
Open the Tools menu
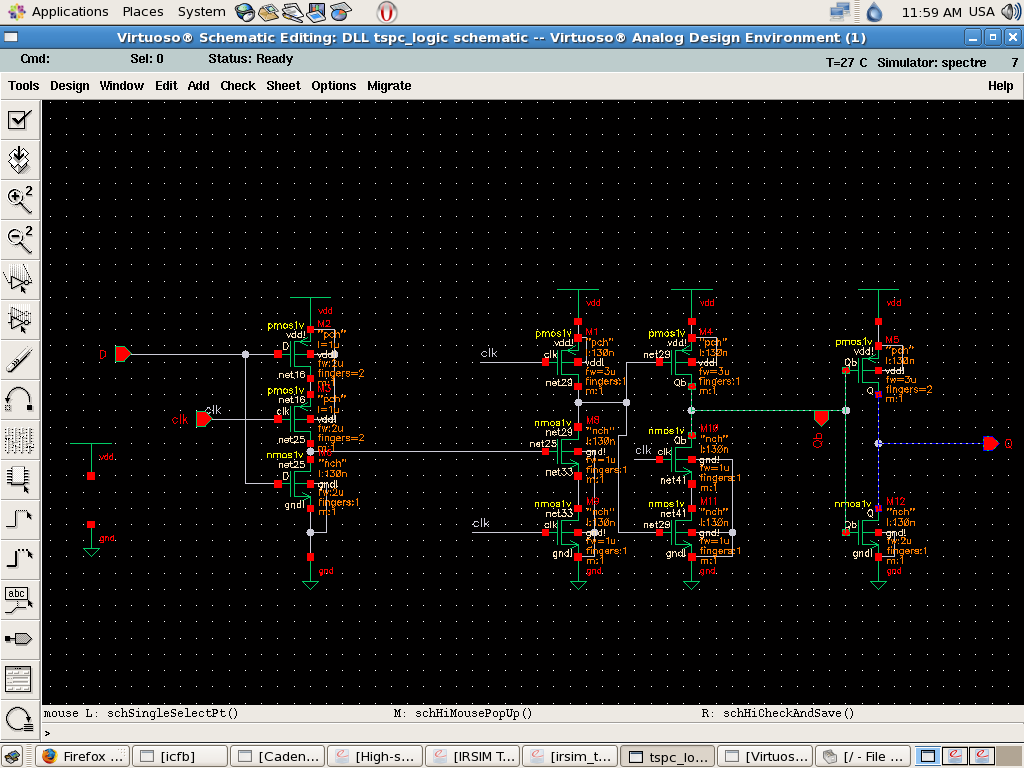pos(24,86)
